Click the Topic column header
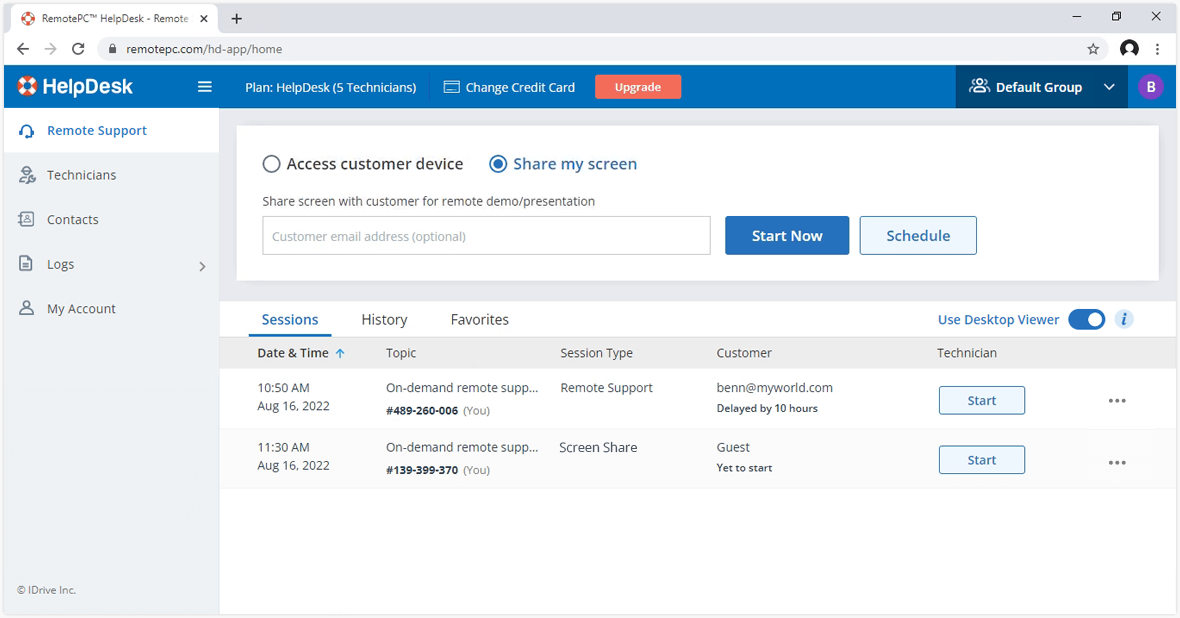 pos(401,353)
